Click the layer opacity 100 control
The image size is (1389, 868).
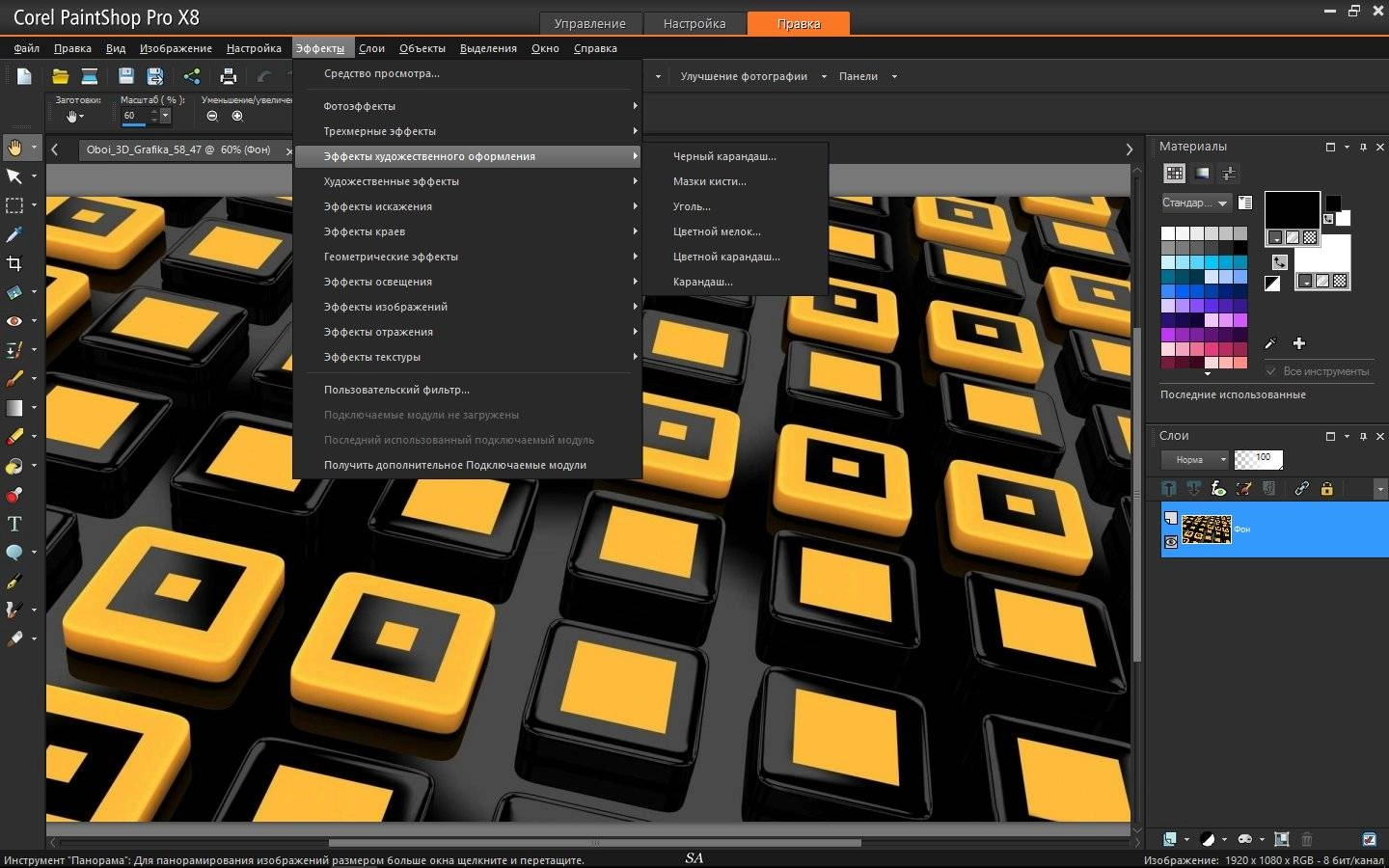[x=1259, y=459]
